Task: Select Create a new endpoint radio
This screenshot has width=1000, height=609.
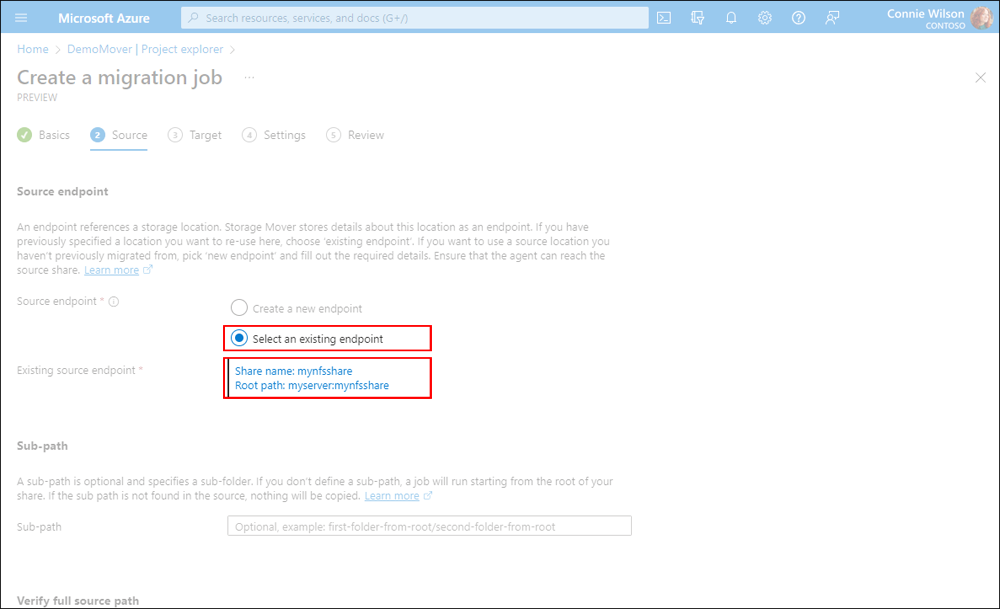Action: 239,308
